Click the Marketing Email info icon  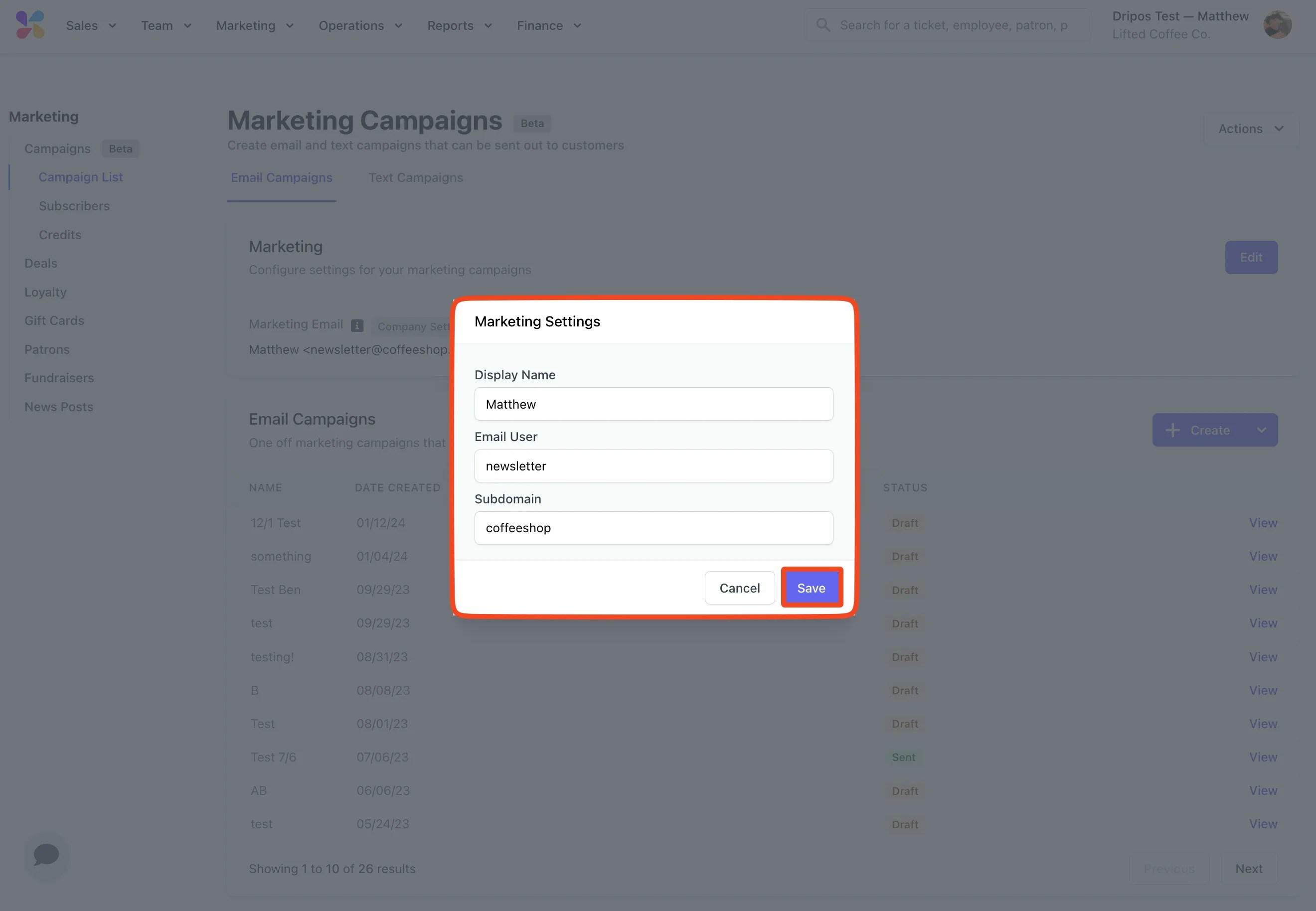pyautogui.click(x=357, y=325)
